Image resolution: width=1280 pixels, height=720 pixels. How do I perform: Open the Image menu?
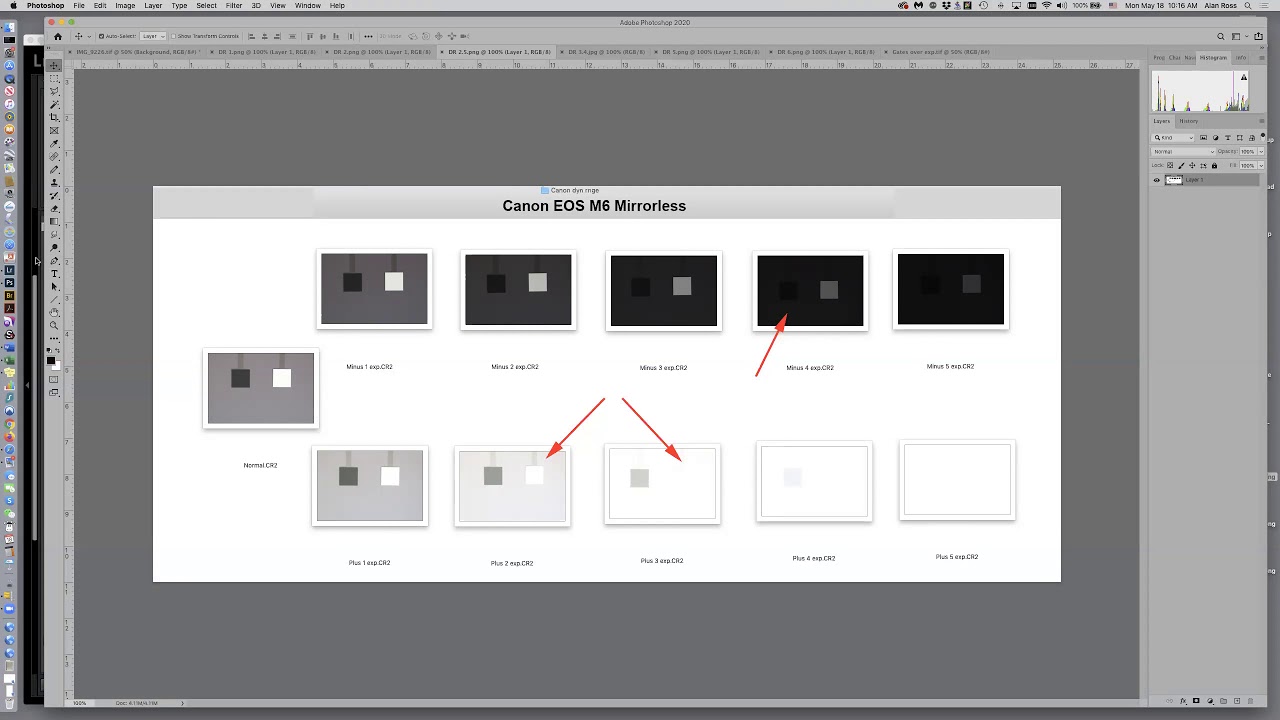125,6
